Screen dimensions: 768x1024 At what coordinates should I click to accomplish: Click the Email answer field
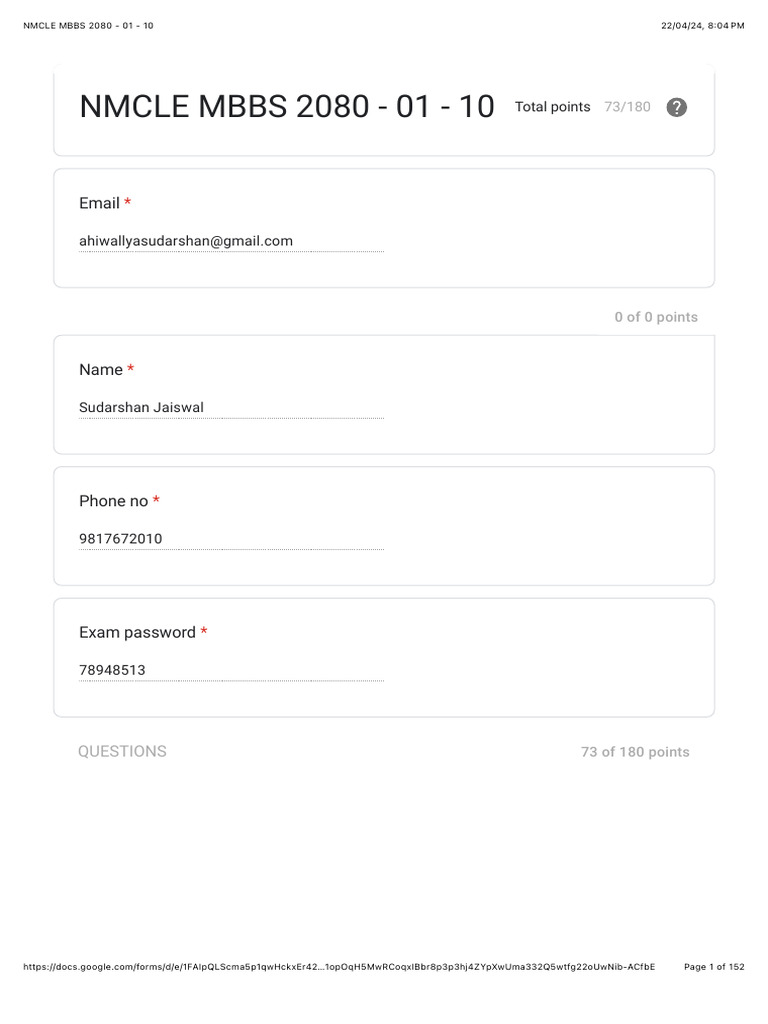tap(231, 241)
